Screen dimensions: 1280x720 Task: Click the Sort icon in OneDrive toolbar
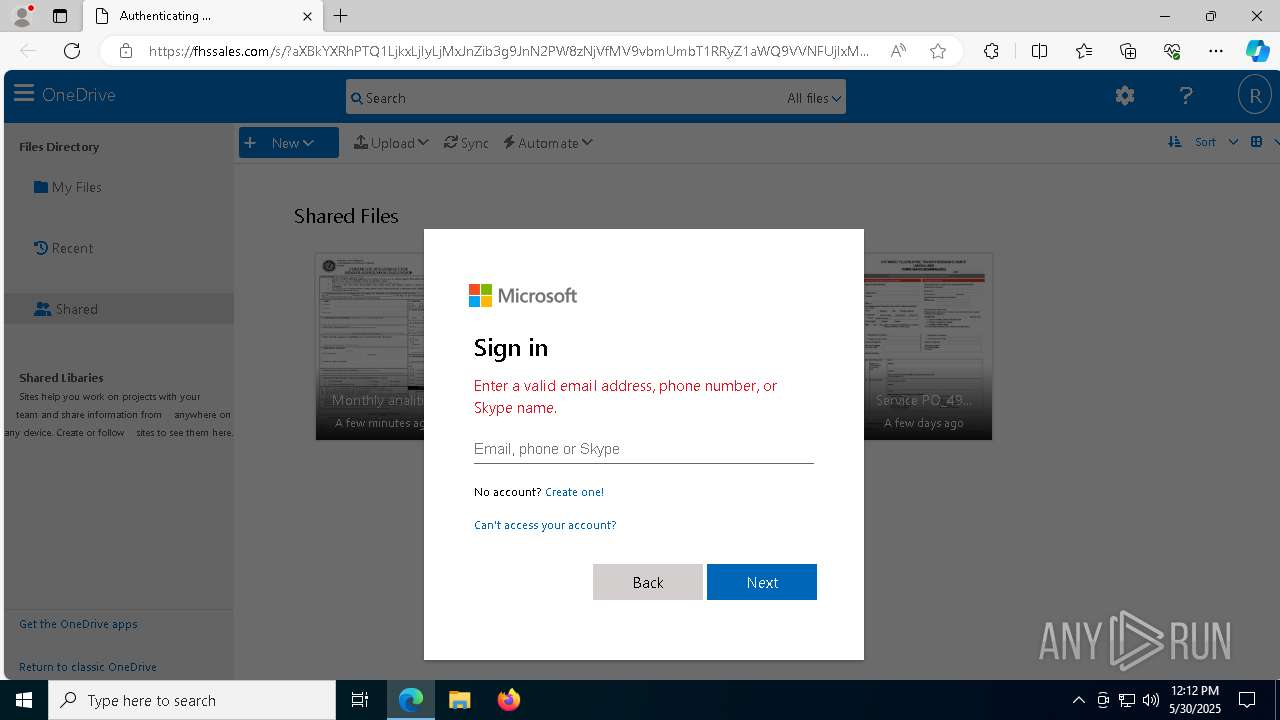[x=1175, y=142]
